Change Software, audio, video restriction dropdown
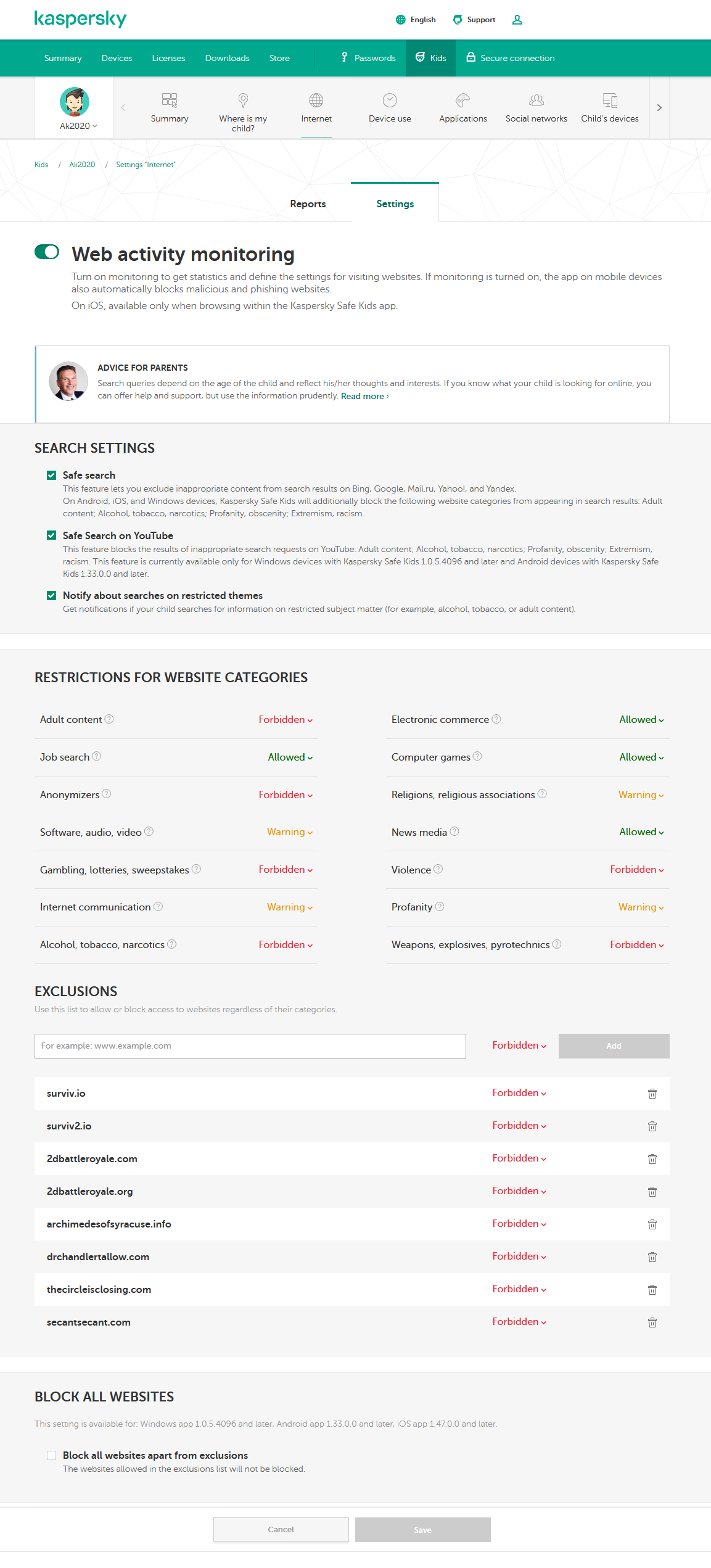Image resolution: width=711 pixels, height=1568 pixels. coord(290,832)
